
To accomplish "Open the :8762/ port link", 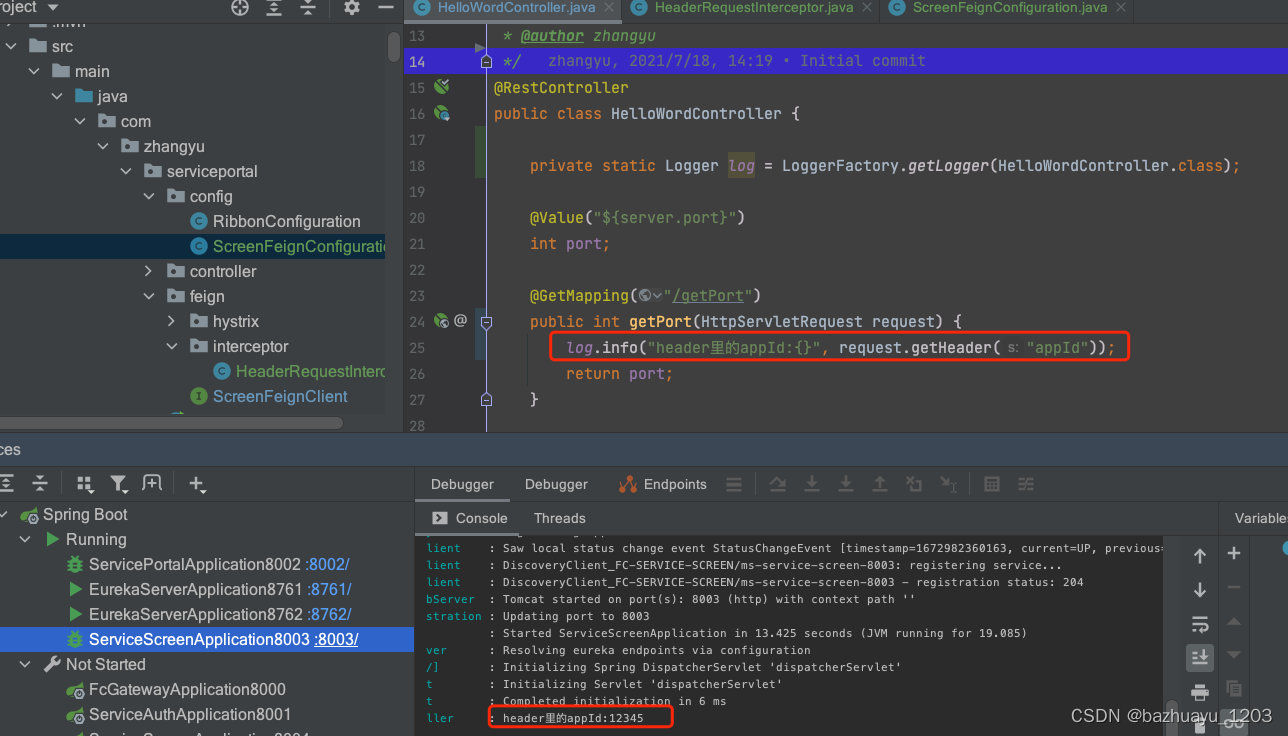I will [329, 614].
